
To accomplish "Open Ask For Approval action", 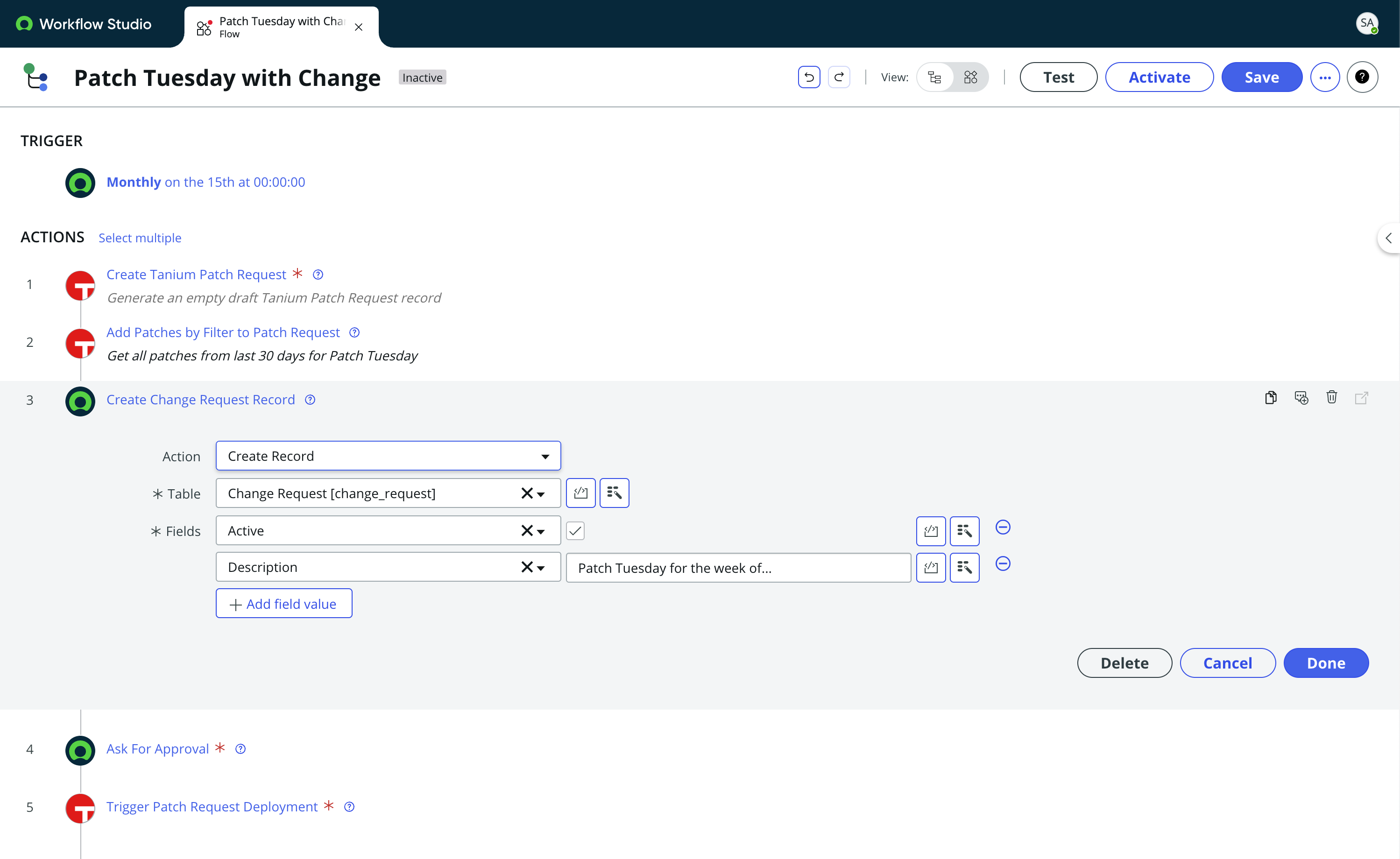I will pos(157,749).
